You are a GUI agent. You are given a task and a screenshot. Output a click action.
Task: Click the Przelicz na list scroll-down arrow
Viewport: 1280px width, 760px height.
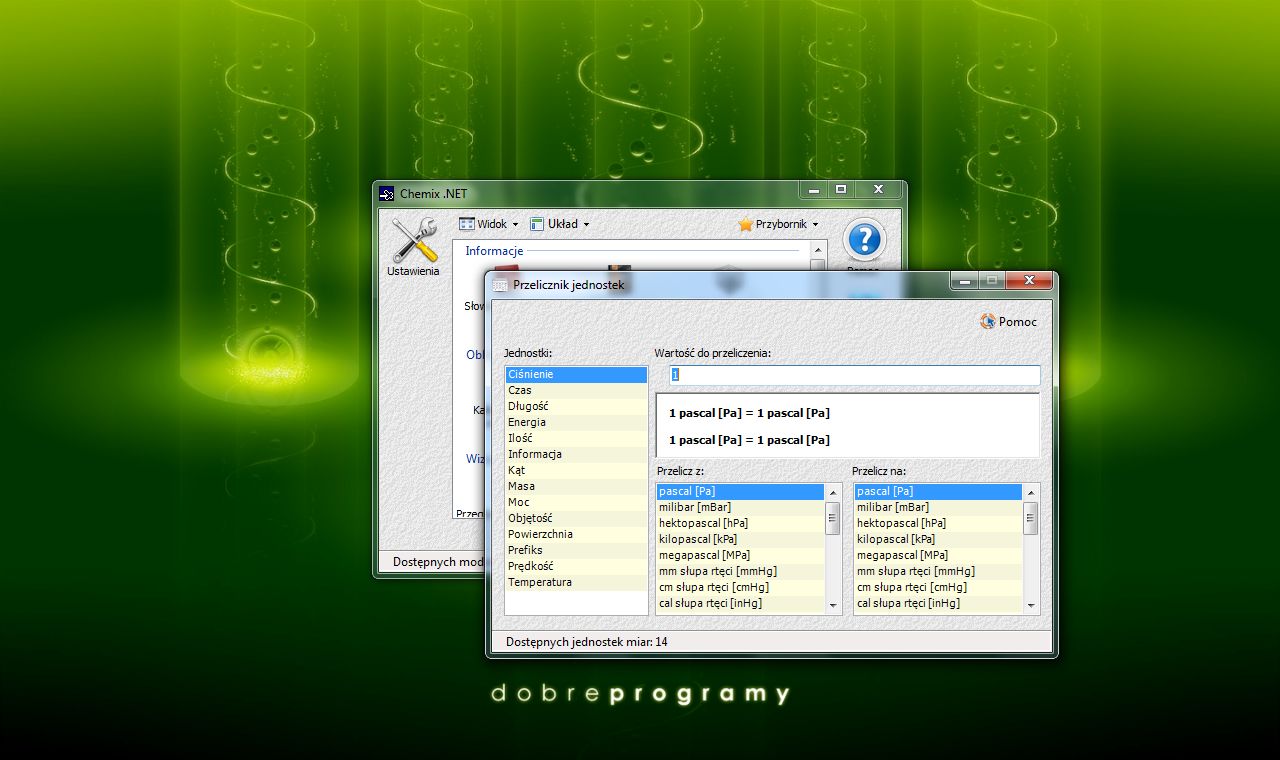[1031, 605]
